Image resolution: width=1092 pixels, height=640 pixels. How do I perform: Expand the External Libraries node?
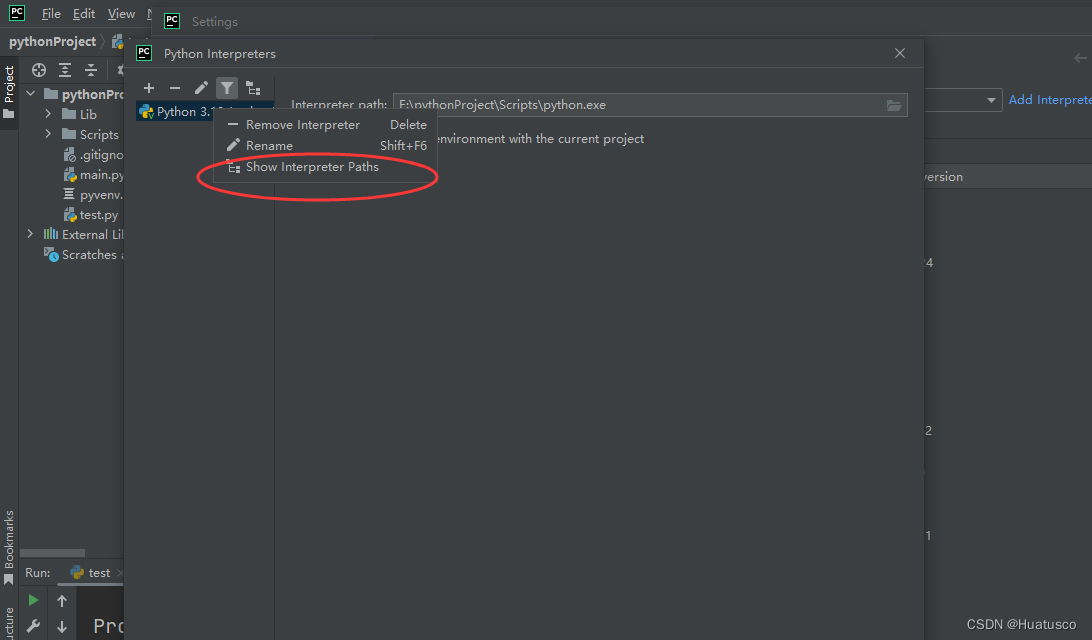(29, 233)
